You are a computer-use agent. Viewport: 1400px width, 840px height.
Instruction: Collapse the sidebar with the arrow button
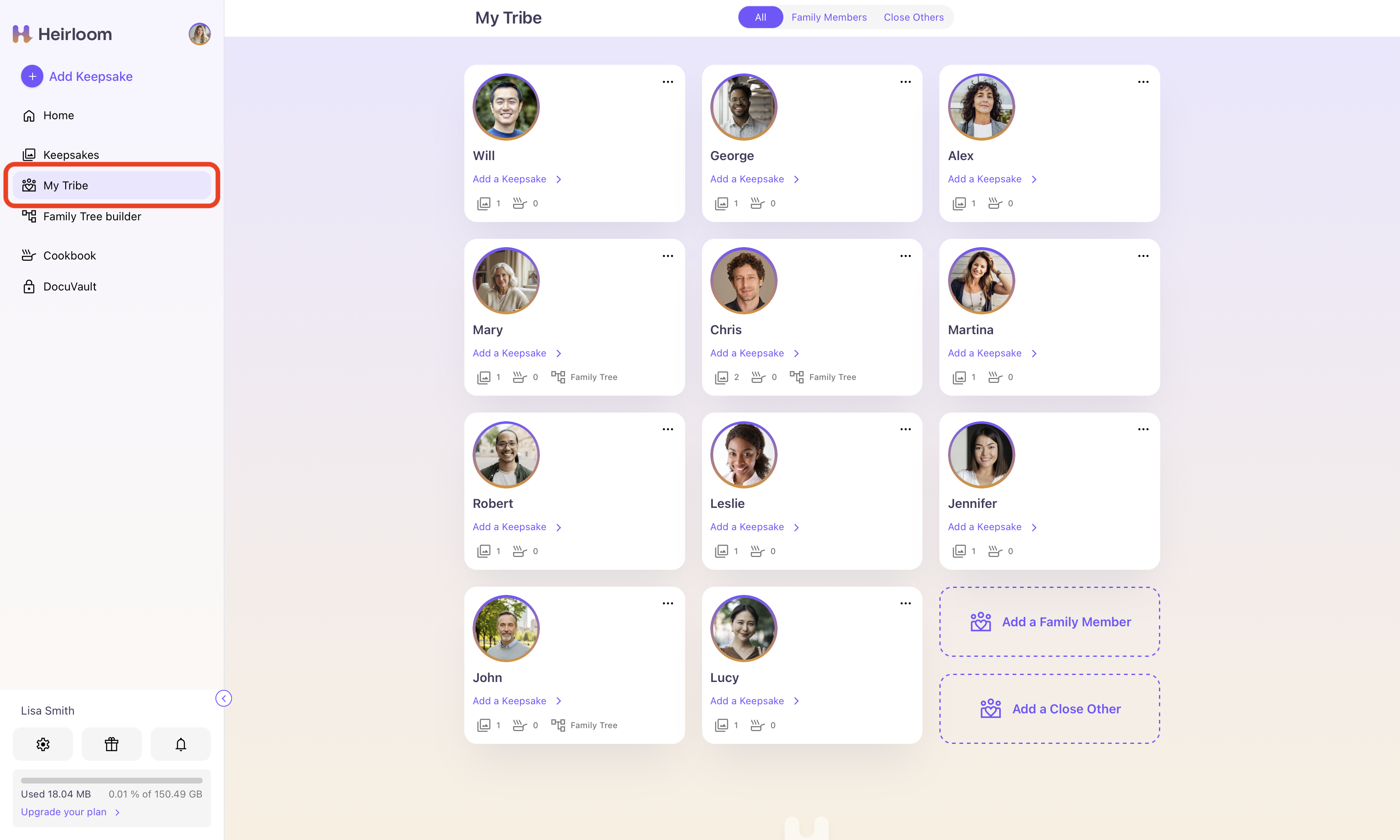point(224,698)
